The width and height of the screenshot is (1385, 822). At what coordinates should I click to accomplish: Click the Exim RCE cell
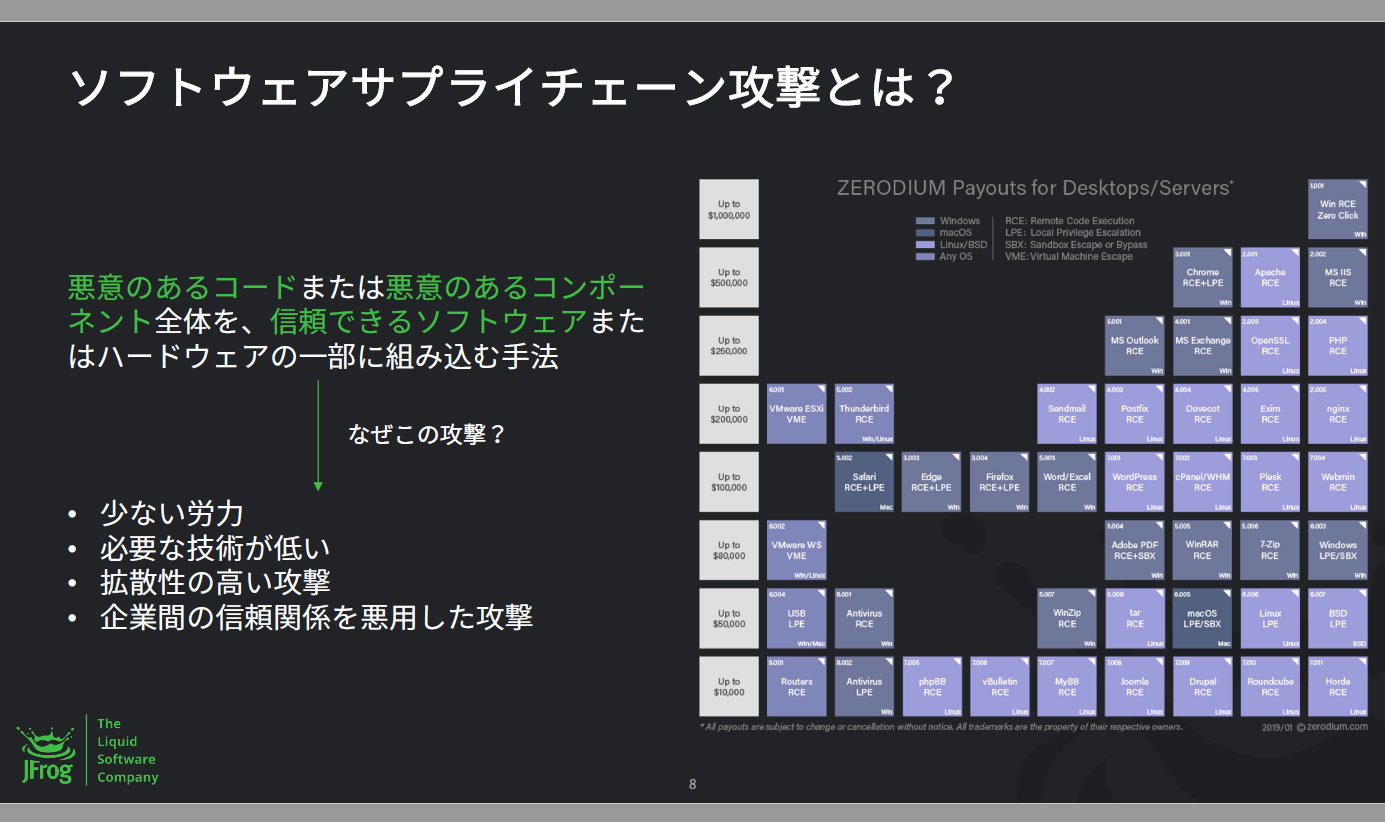click(1270, 414)
